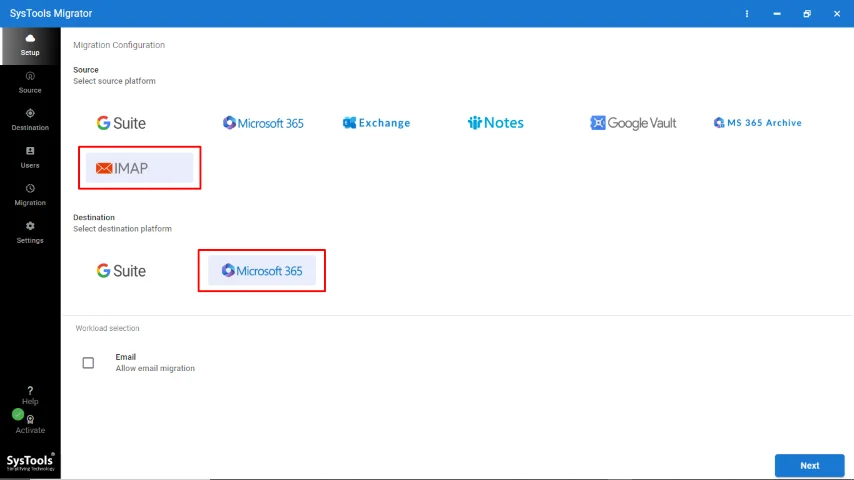Open the Users sidebar step
This screenshot has width=854, height=480.
(30, 157)
